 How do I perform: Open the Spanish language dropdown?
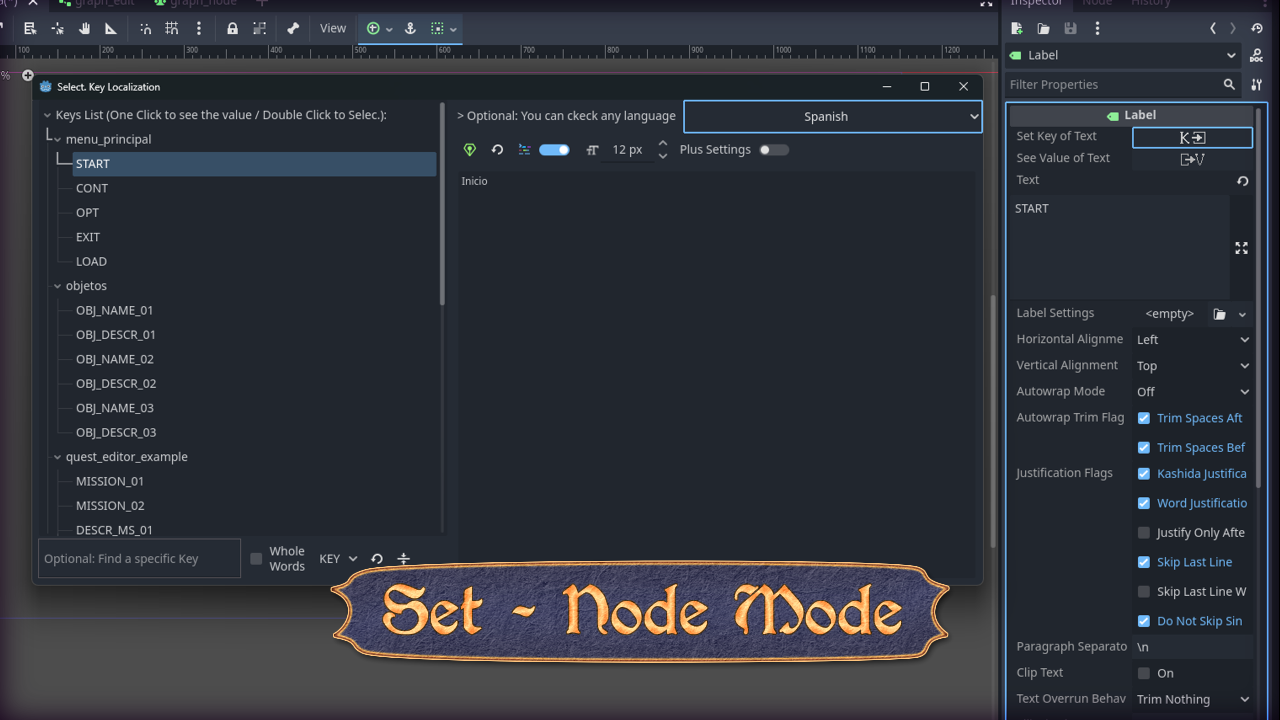[x=833, y=117]
